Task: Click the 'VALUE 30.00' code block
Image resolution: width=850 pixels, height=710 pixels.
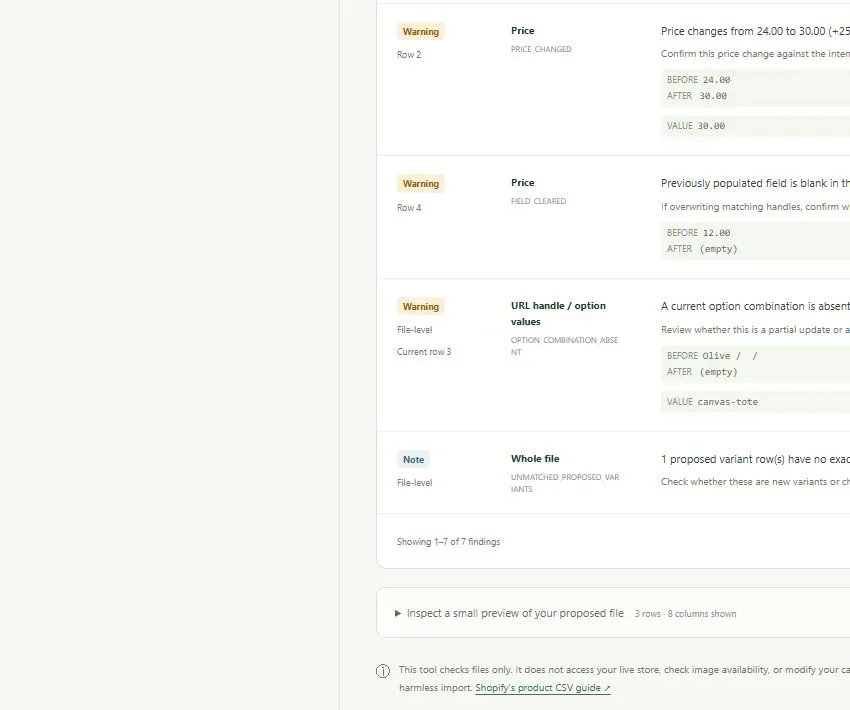Action: tap(755, 126)
